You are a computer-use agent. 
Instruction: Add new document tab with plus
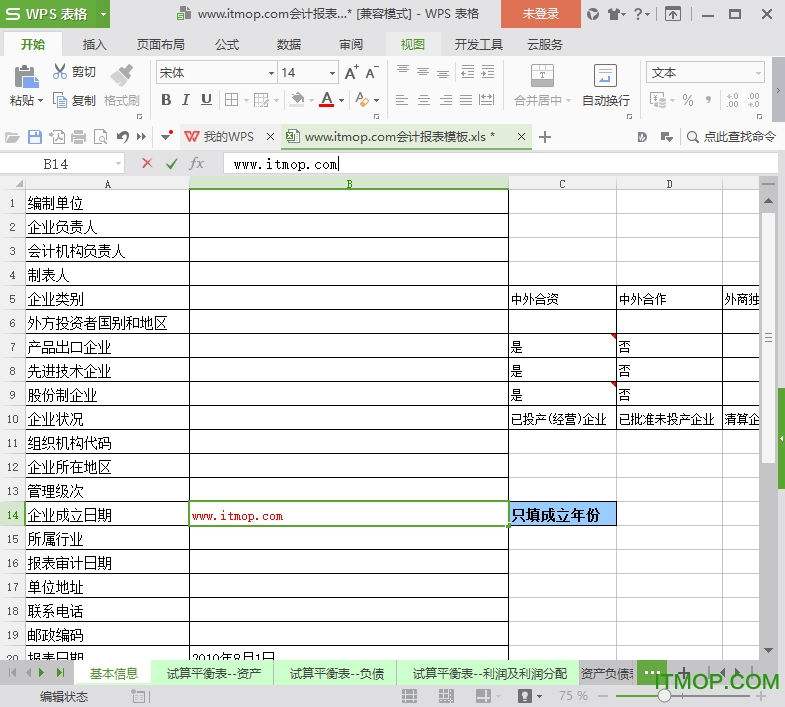pos(545,137)
